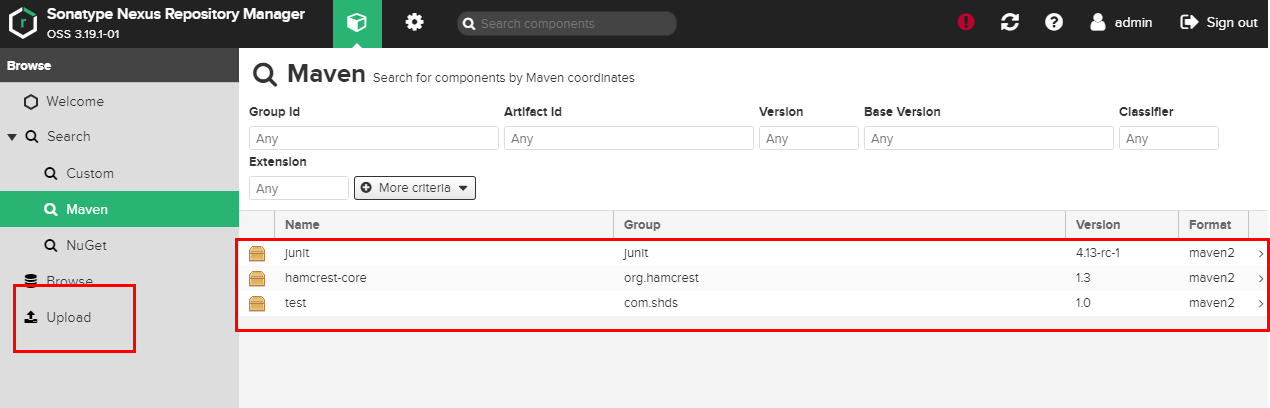Focus the Search components box
The height and width of the screenshot is (408, 1270).
click(x=567, y=23)
